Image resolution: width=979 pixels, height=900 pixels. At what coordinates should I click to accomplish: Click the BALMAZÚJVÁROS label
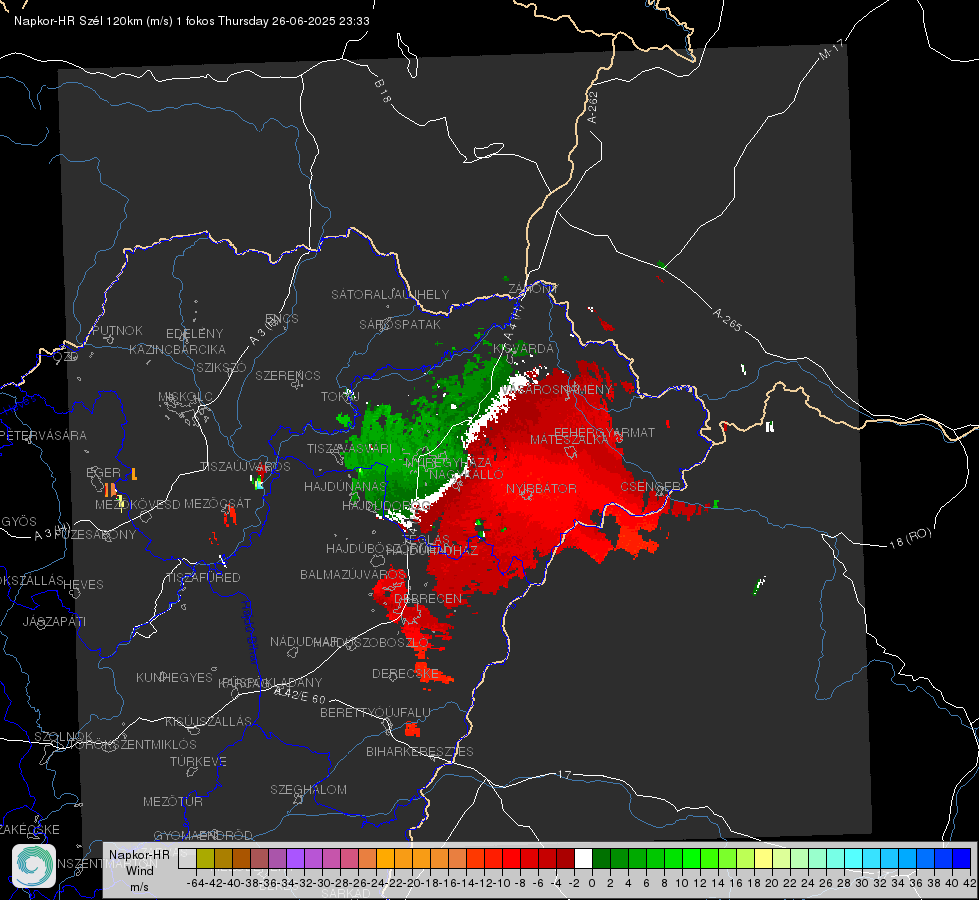353,574
